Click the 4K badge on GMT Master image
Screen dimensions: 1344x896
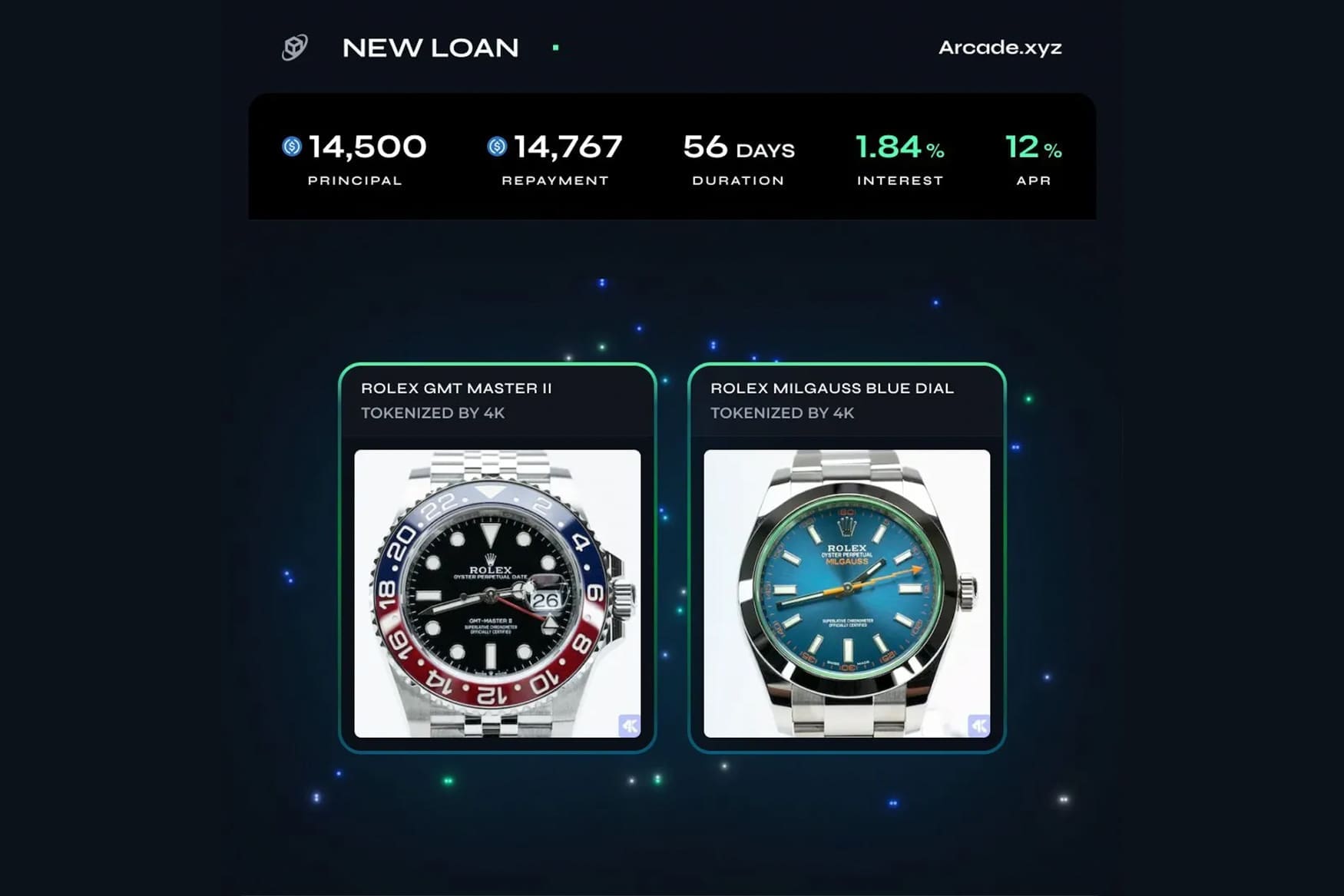coord(629,726)
